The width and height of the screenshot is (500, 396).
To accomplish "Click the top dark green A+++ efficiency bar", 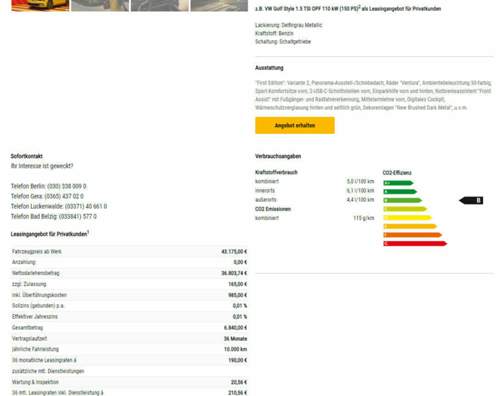I will tap(398, 183).
